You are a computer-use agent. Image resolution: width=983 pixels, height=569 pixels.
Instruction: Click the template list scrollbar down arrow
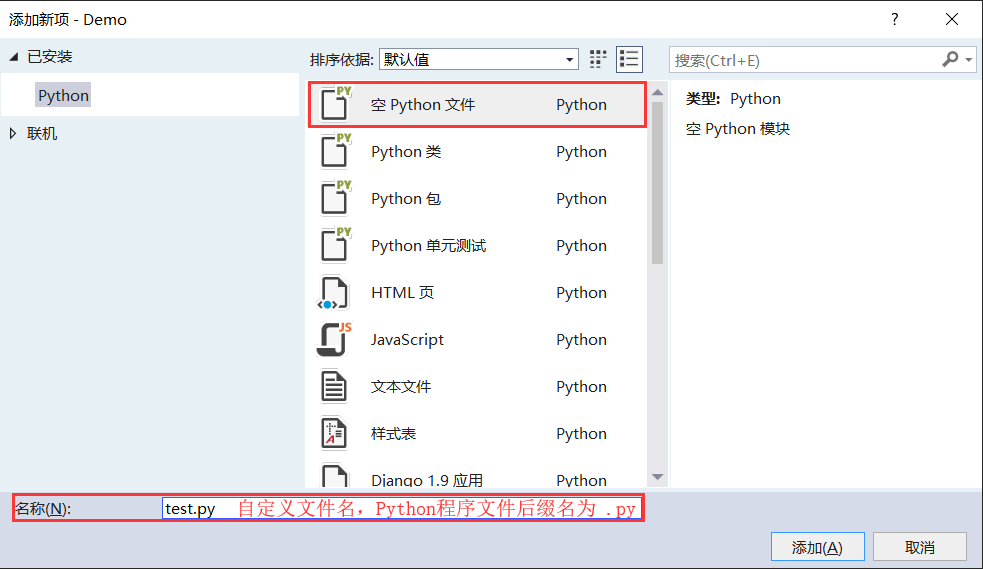(x=658, y=477)
